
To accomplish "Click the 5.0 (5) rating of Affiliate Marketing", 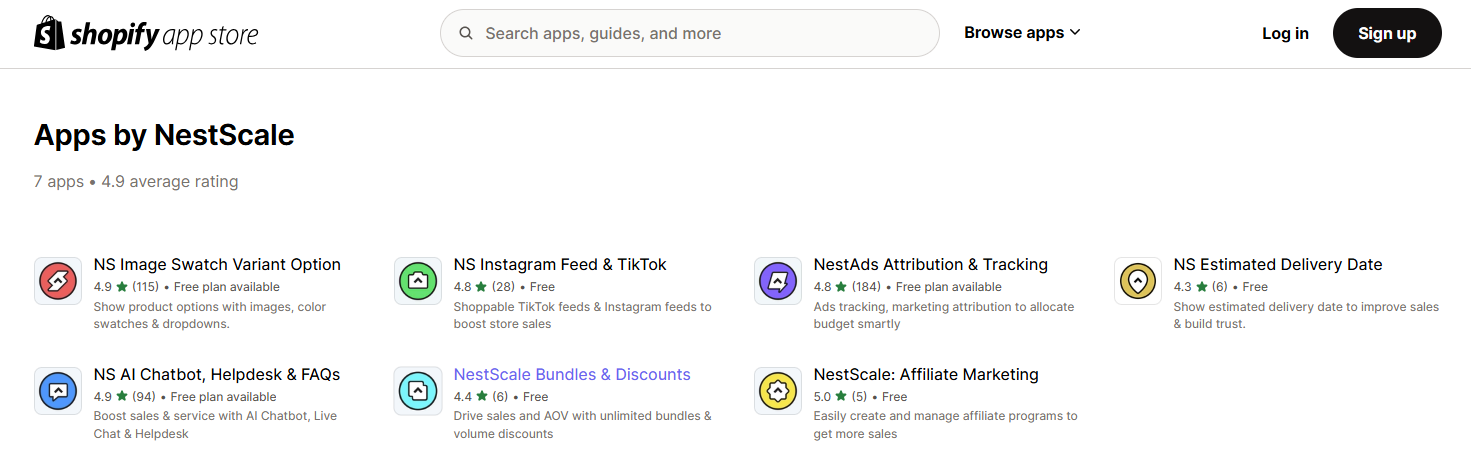I will pyautogui.click(x=840, y=397).
